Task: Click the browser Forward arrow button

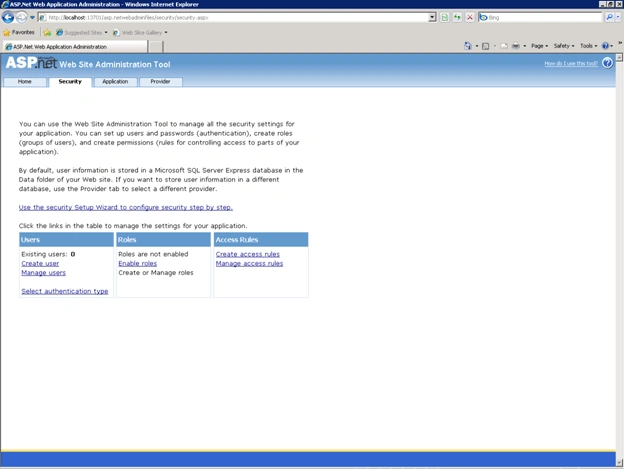Action: [21, 18]
